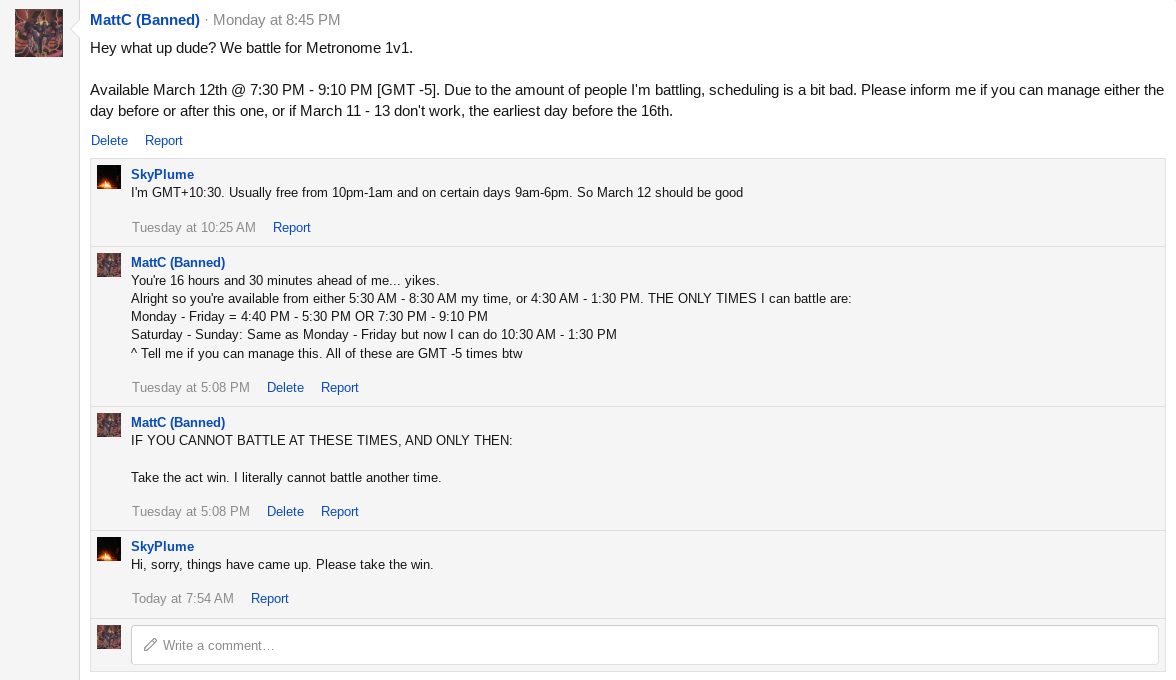Open MattC name on 16 hours comment
1176x680 pixels.
(178, 262)
